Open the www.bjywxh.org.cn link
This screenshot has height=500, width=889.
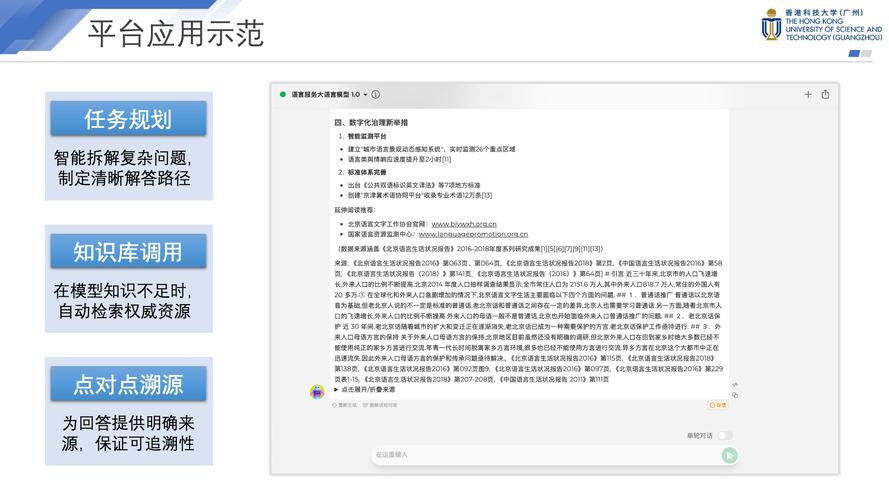[464, 224]
